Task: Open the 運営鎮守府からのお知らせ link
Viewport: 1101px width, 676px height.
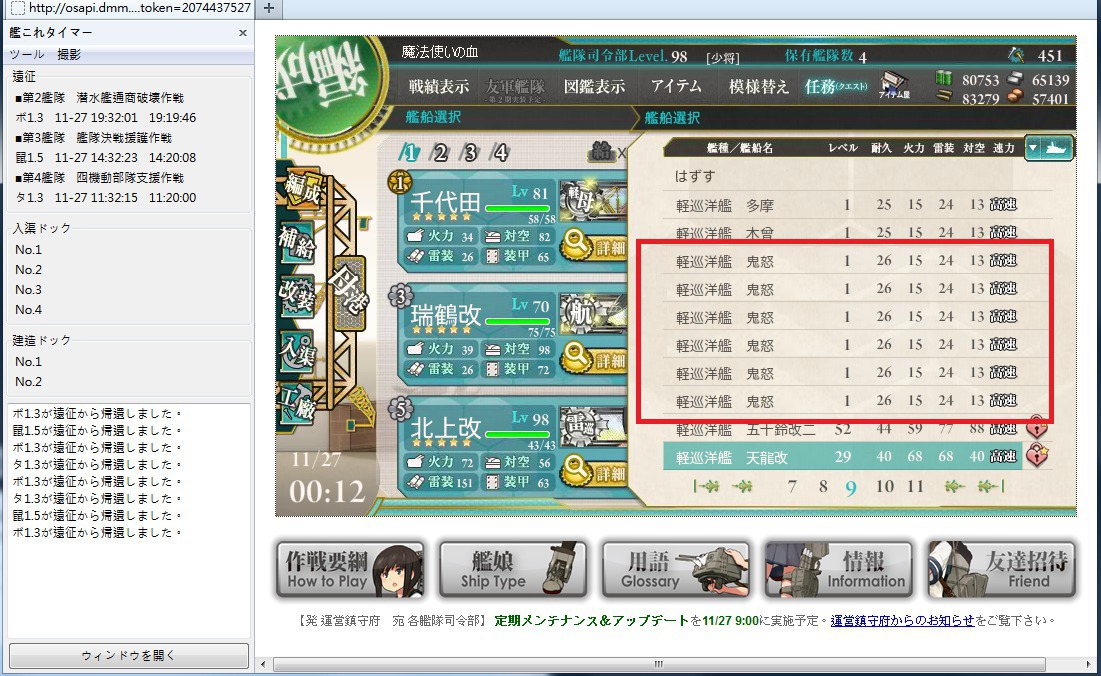Action: [902, 621]
